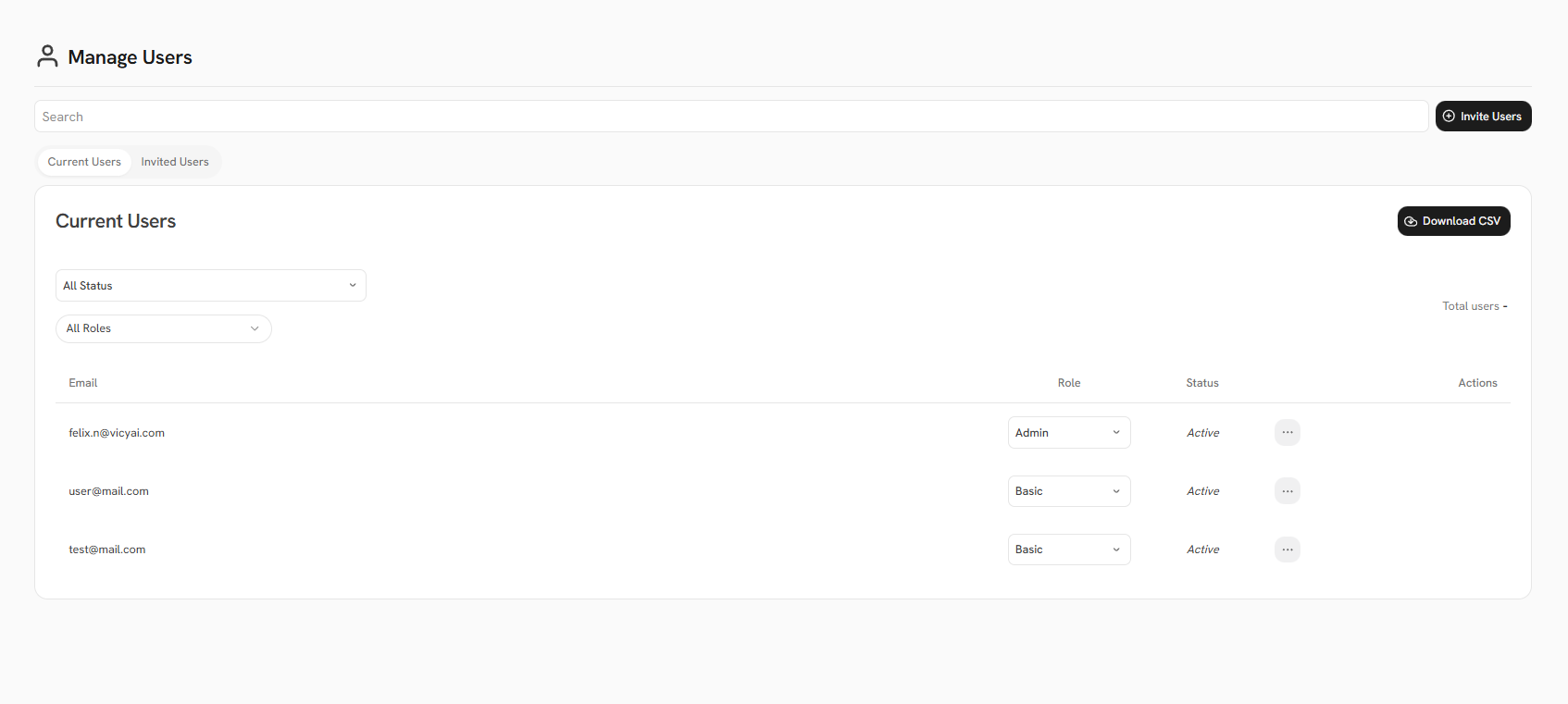Viewport: 1568px width, 704px height.
Task: Click the All Status dropdown chevron
Action: pyautogui.click(x=353, y=286)
